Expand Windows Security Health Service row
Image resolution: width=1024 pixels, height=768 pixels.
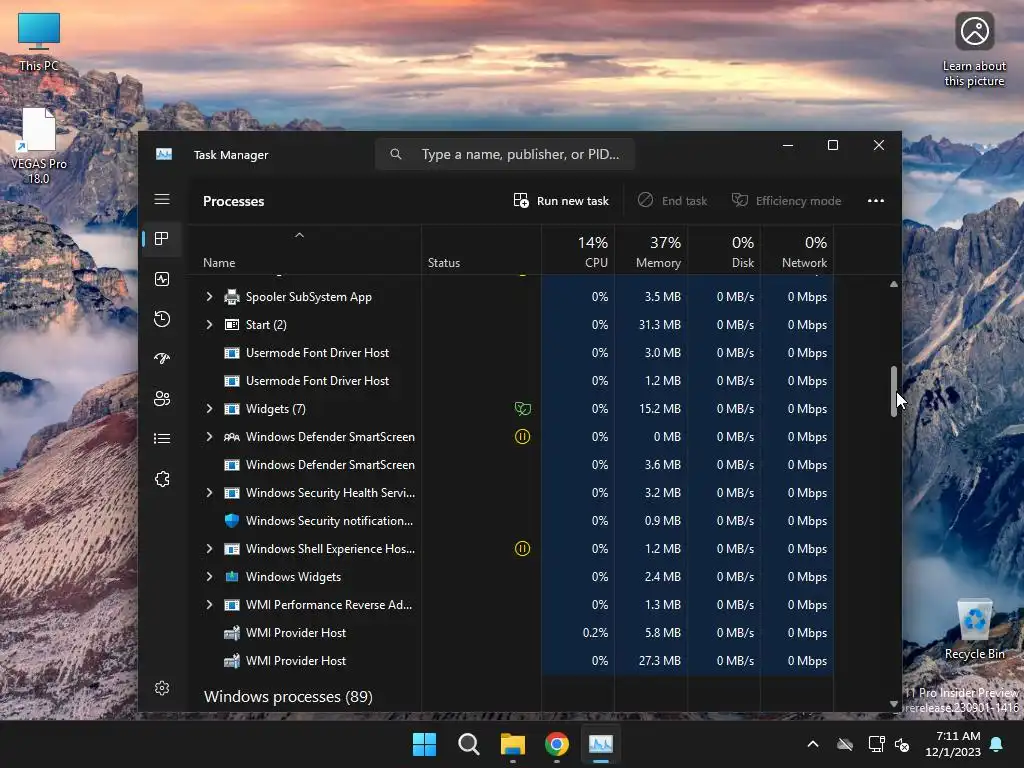[x=209, y=492]
